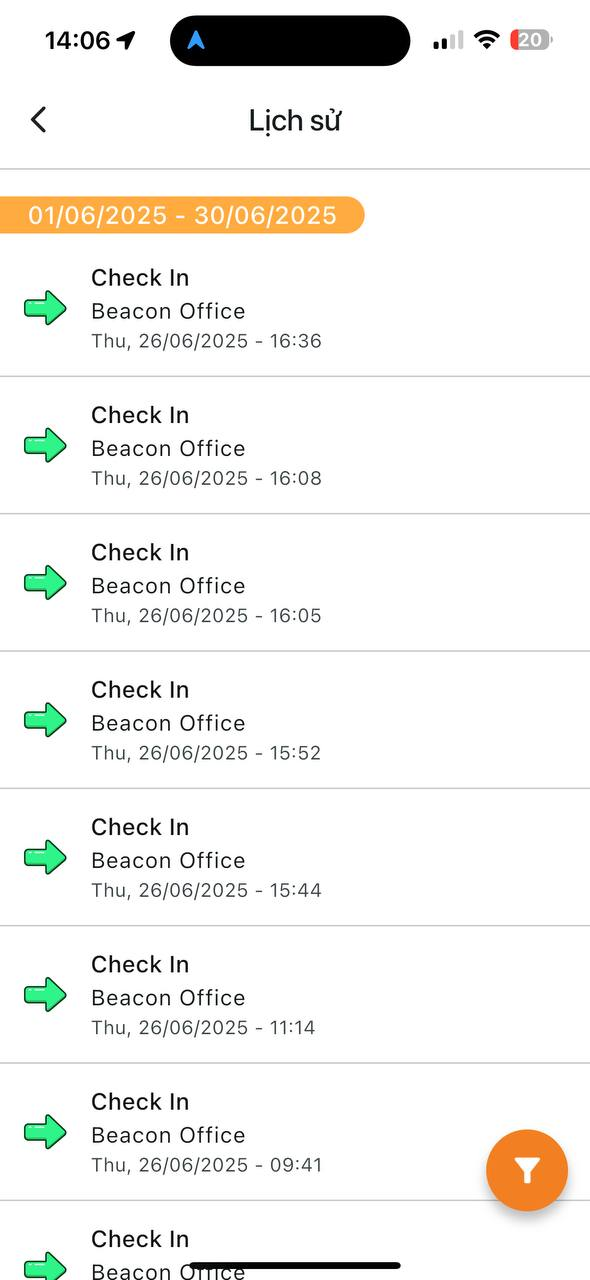Select the Check In entry at 15:44
590x1280 pixels.
click(295, 857)
